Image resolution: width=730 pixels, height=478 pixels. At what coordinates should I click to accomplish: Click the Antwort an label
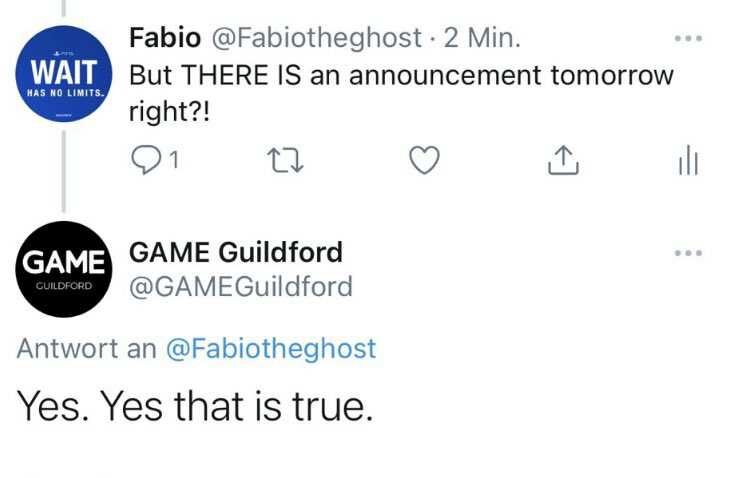pos(86,348)
